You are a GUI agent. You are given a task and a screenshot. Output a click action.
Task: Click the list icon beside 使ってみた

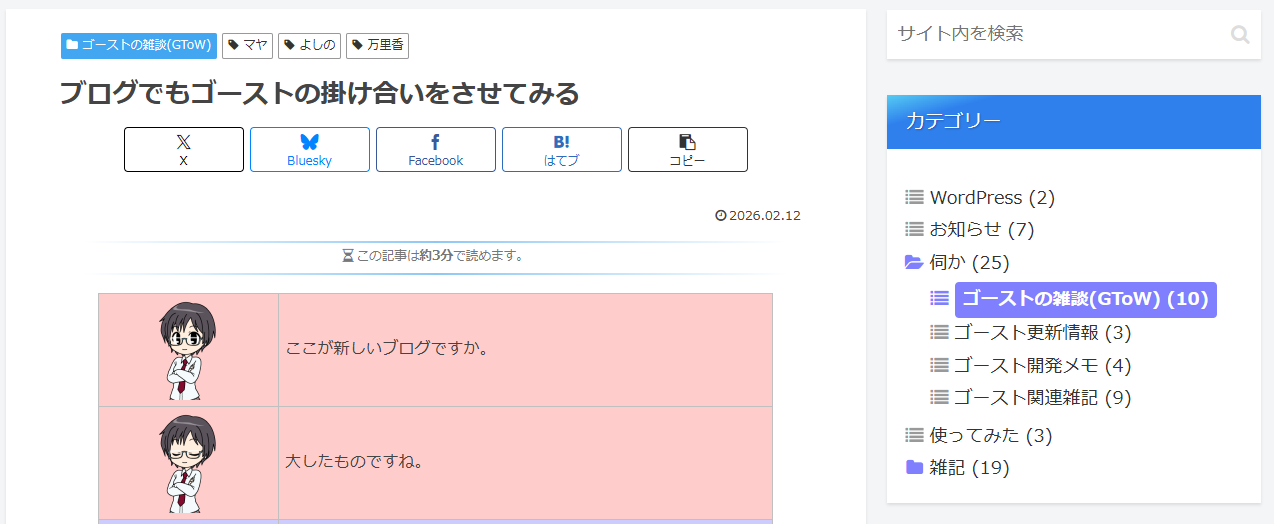[914, 435]
